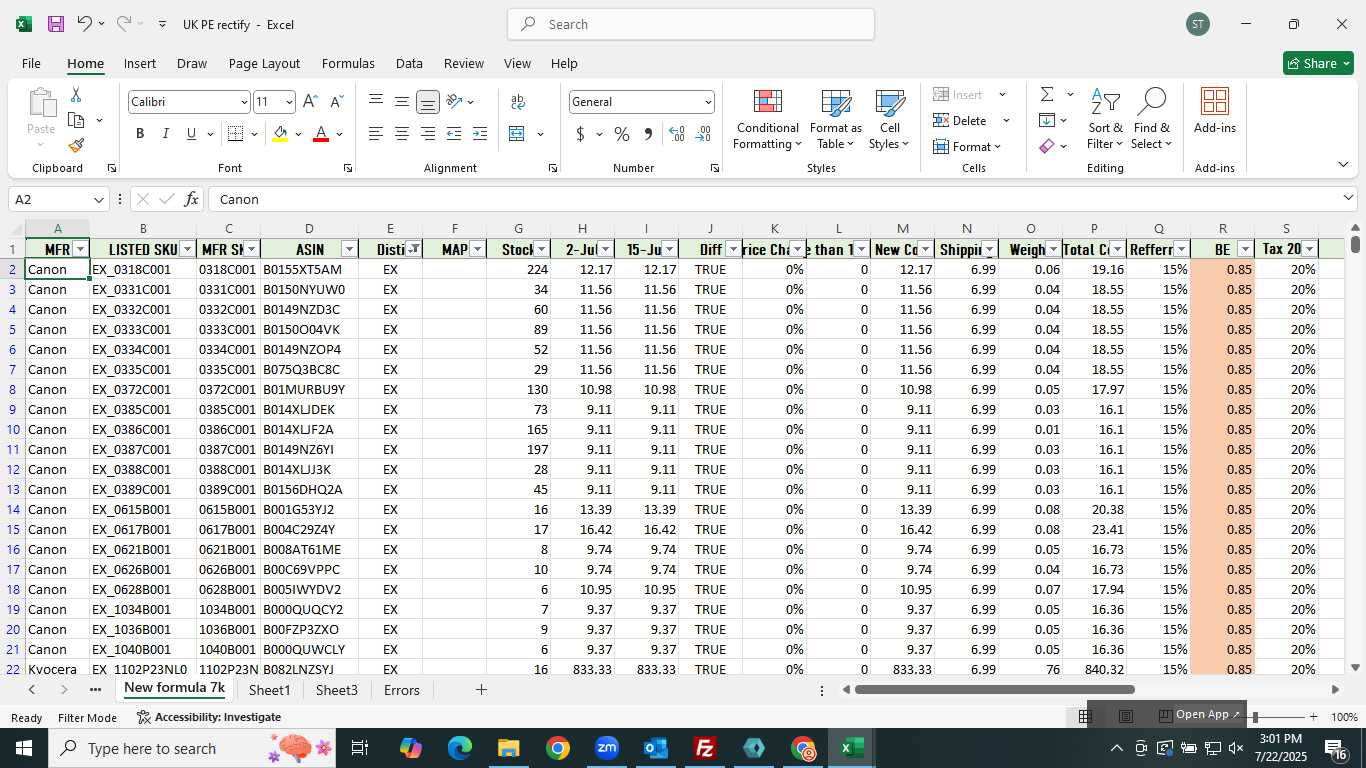
Task: Toggle Center horizontal alignment
Action: point(402,134)
